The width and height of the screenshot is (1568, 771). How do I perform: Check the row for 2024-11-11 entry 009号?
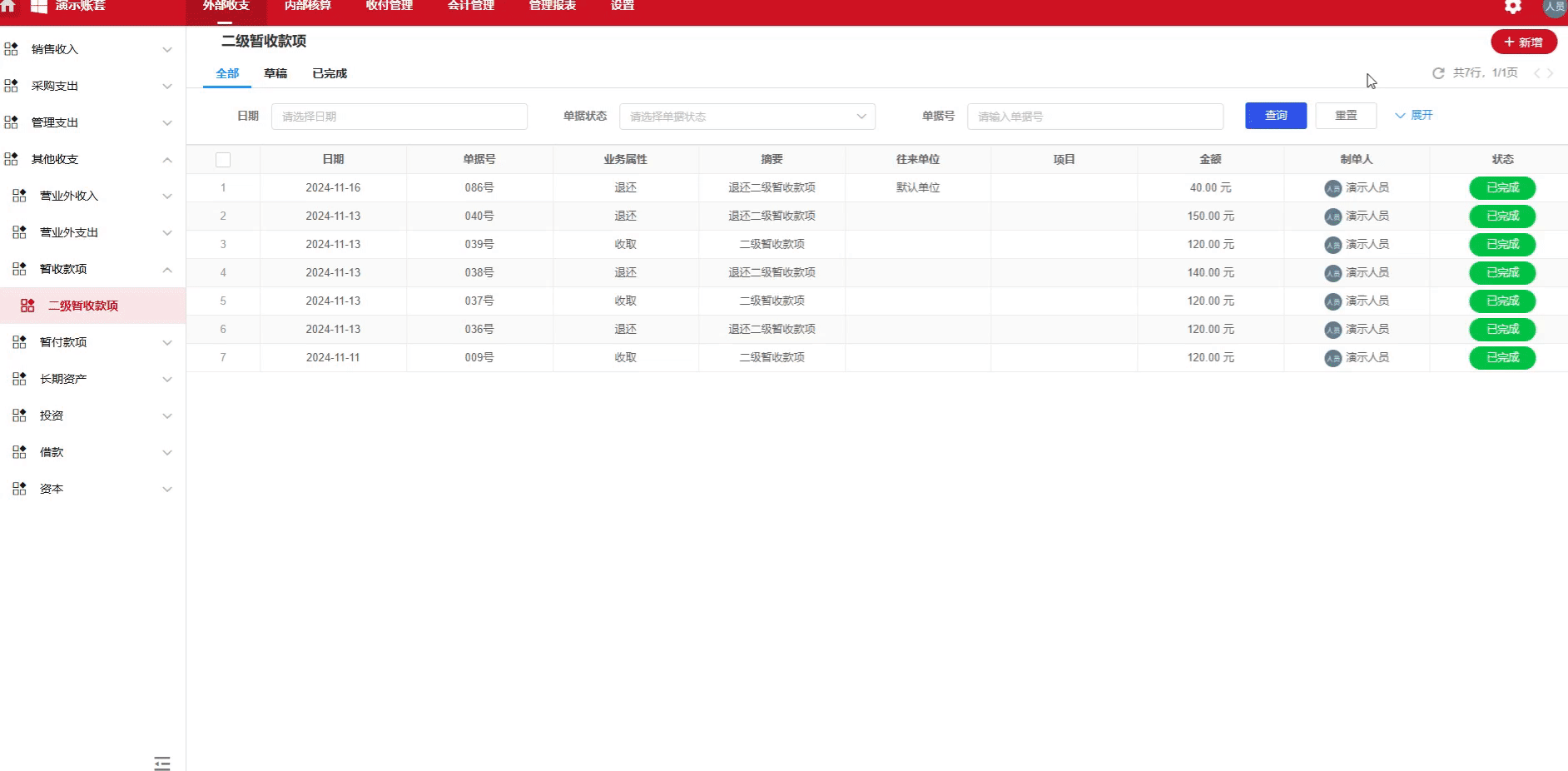tap(223, 357)
